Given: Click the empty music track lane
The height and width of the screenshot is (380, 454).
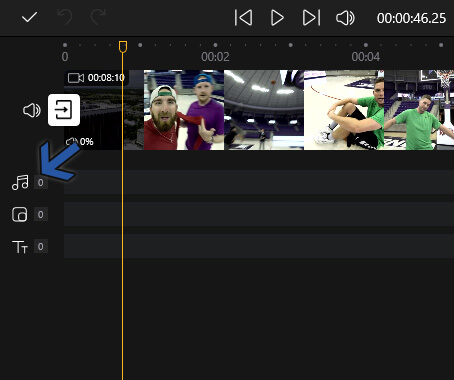Looking at the screenshot, I should pos(259,182).
